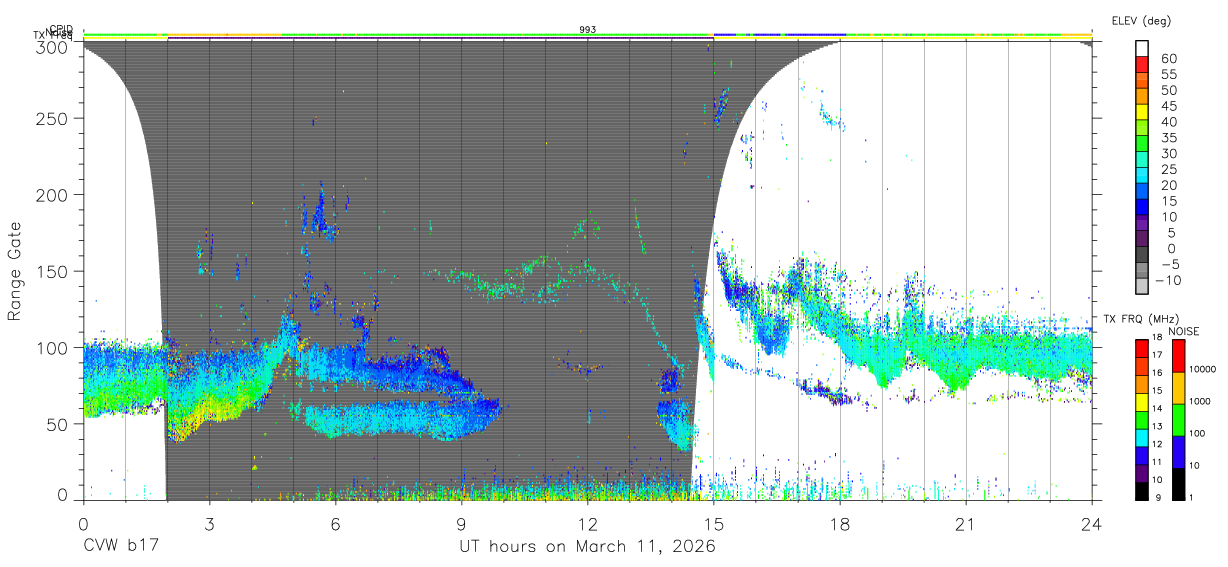Screen dimensions: 1228x567
Task: Click the '24' tick on the UT hours axis
Action: click(x=1092, y=523)
